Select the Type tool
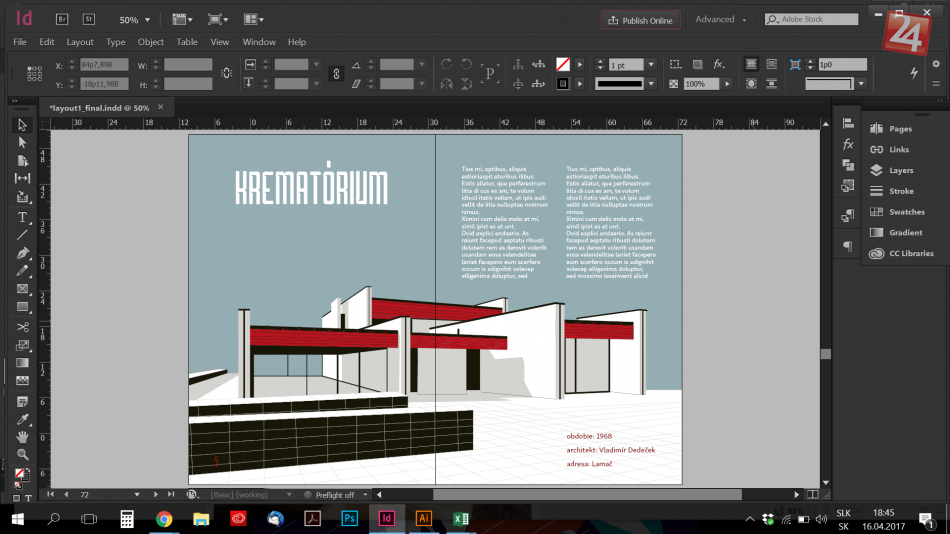The height and width of the screenshot is (534, 950). click(22, 217)
